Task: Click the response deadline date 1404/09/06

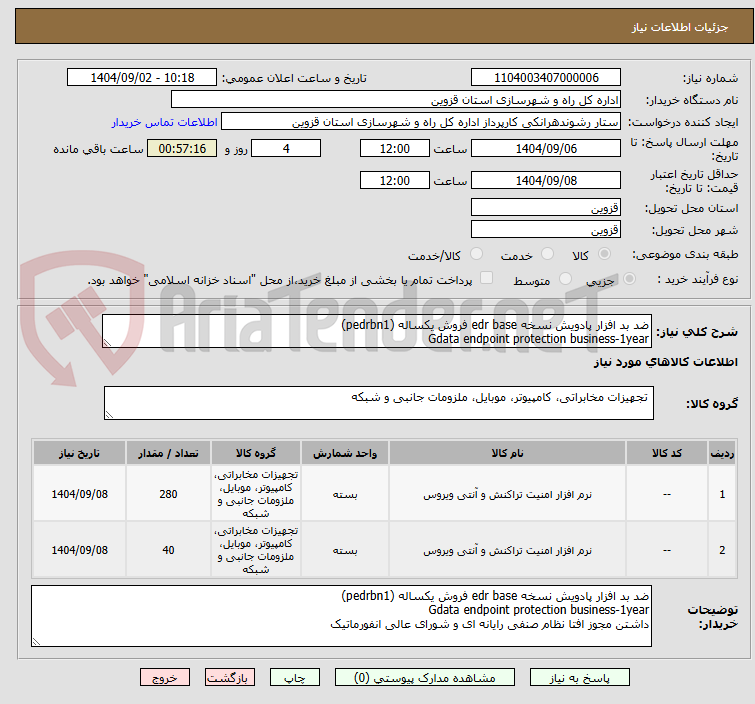Action: (546, 148)
